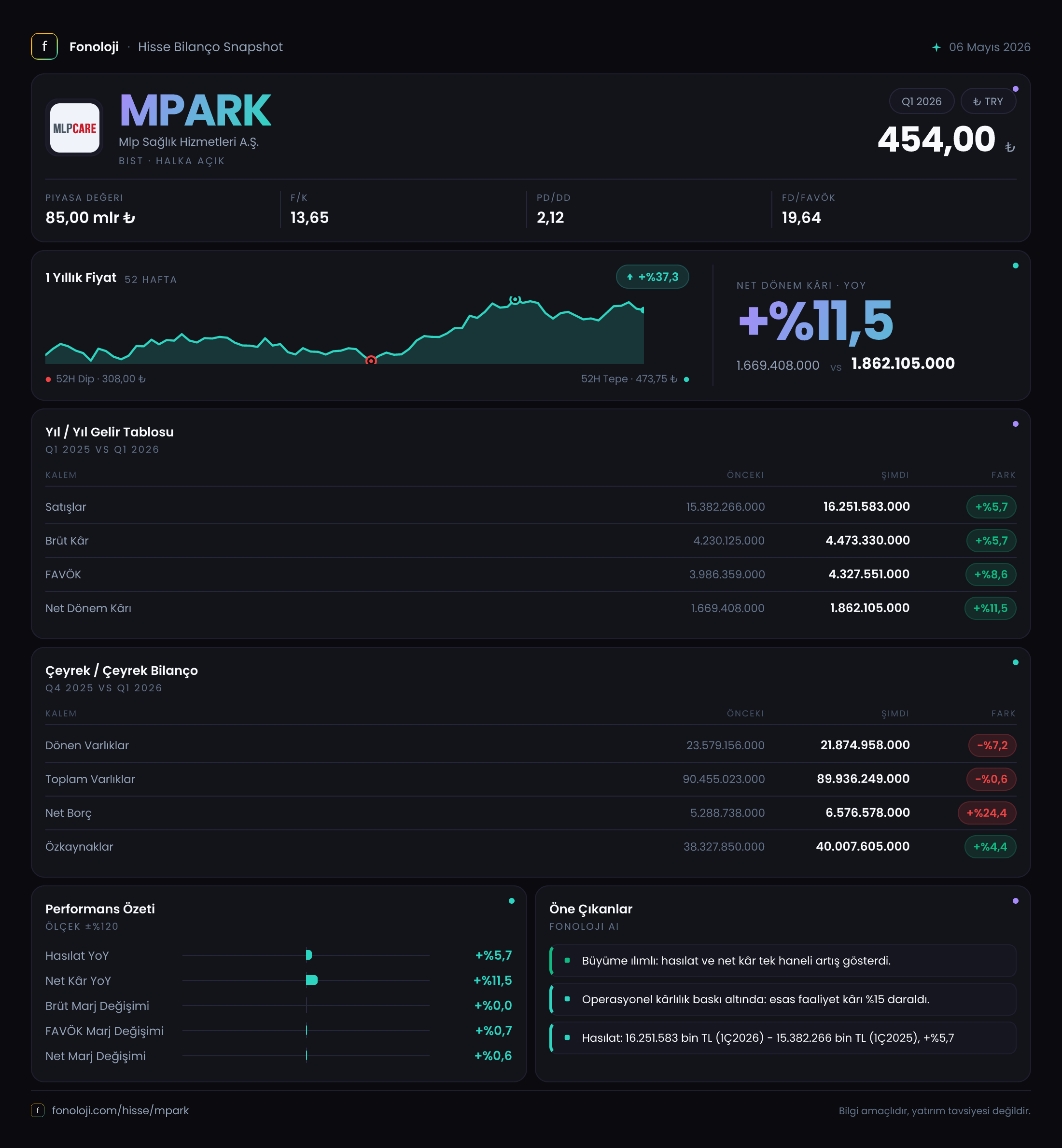Click the purple dot on header card
The height and width of the screenshot is (1148, 1062).
pyautogui.click(x=1016, y=89)
